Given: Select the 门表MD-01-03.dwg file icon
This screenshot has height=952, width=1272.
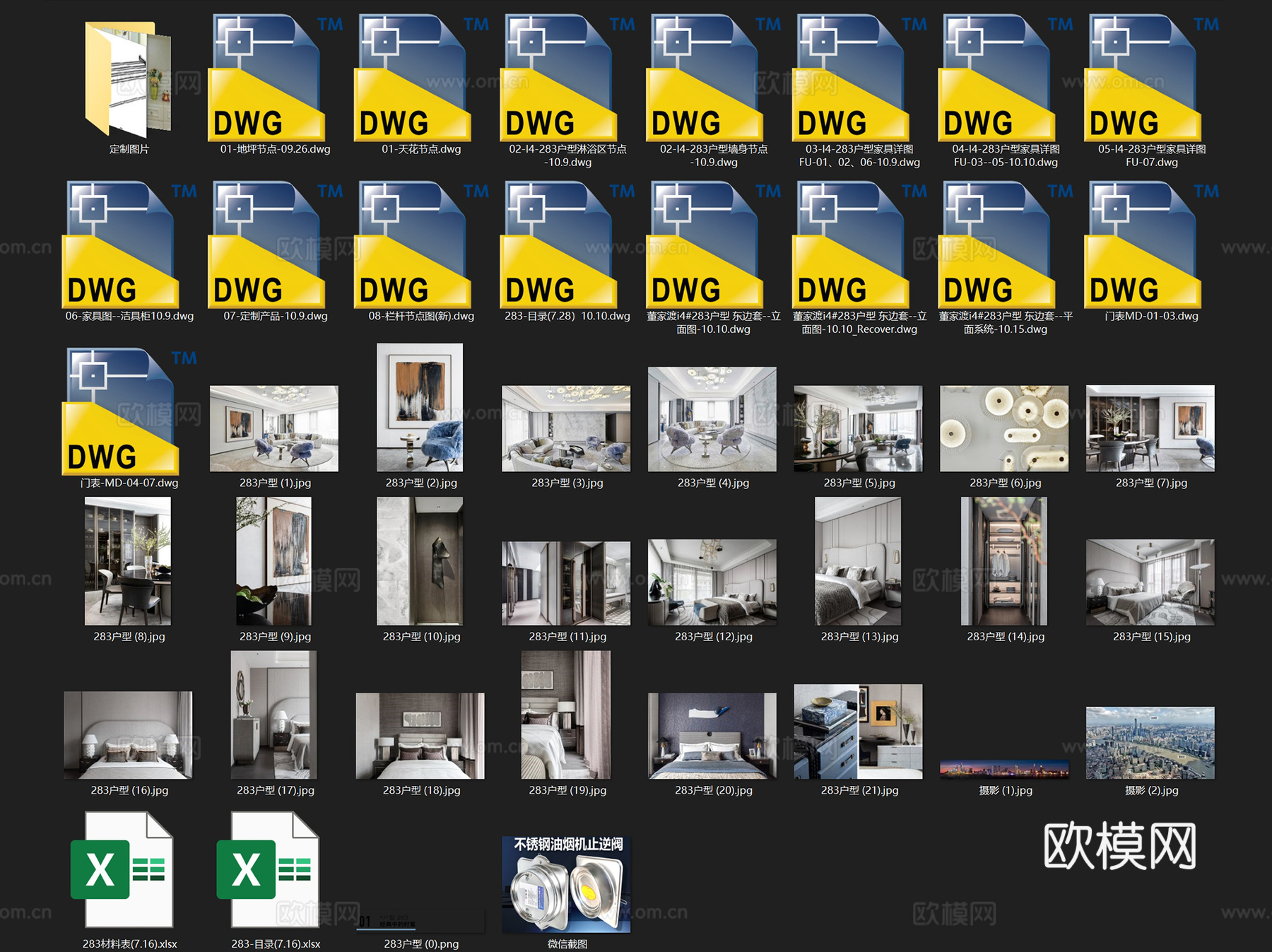Looking at the screenshot, I should (x=1143, y=245).
